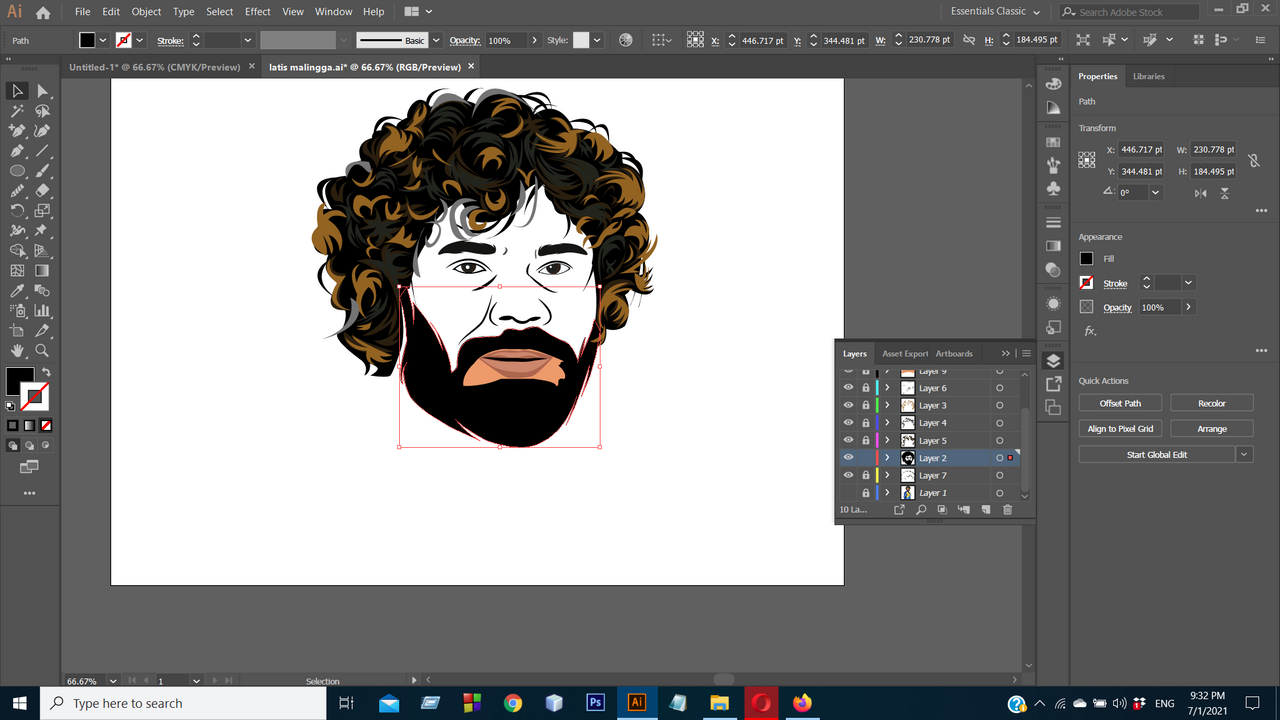Click the Fill color swatch in Appearance
This screenshot has width=1280, height=720.
click(x=1086, y=258)
